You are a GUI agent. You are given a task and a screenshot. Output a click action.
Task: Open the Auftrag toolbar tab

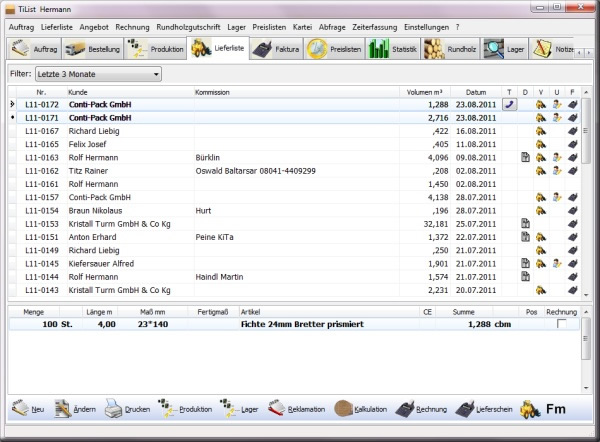pos(34,49)
